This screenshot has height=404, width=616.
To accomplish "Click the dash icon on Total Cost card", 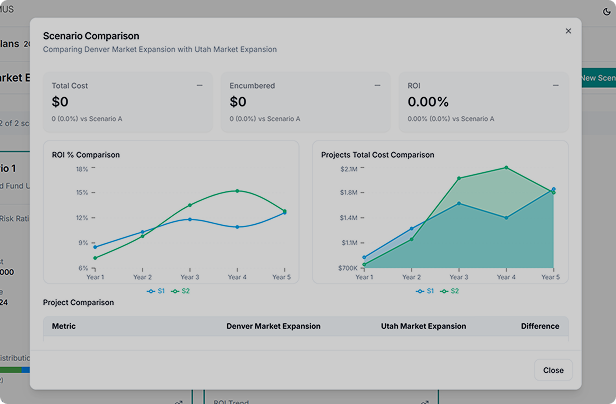I will [200, 85].
